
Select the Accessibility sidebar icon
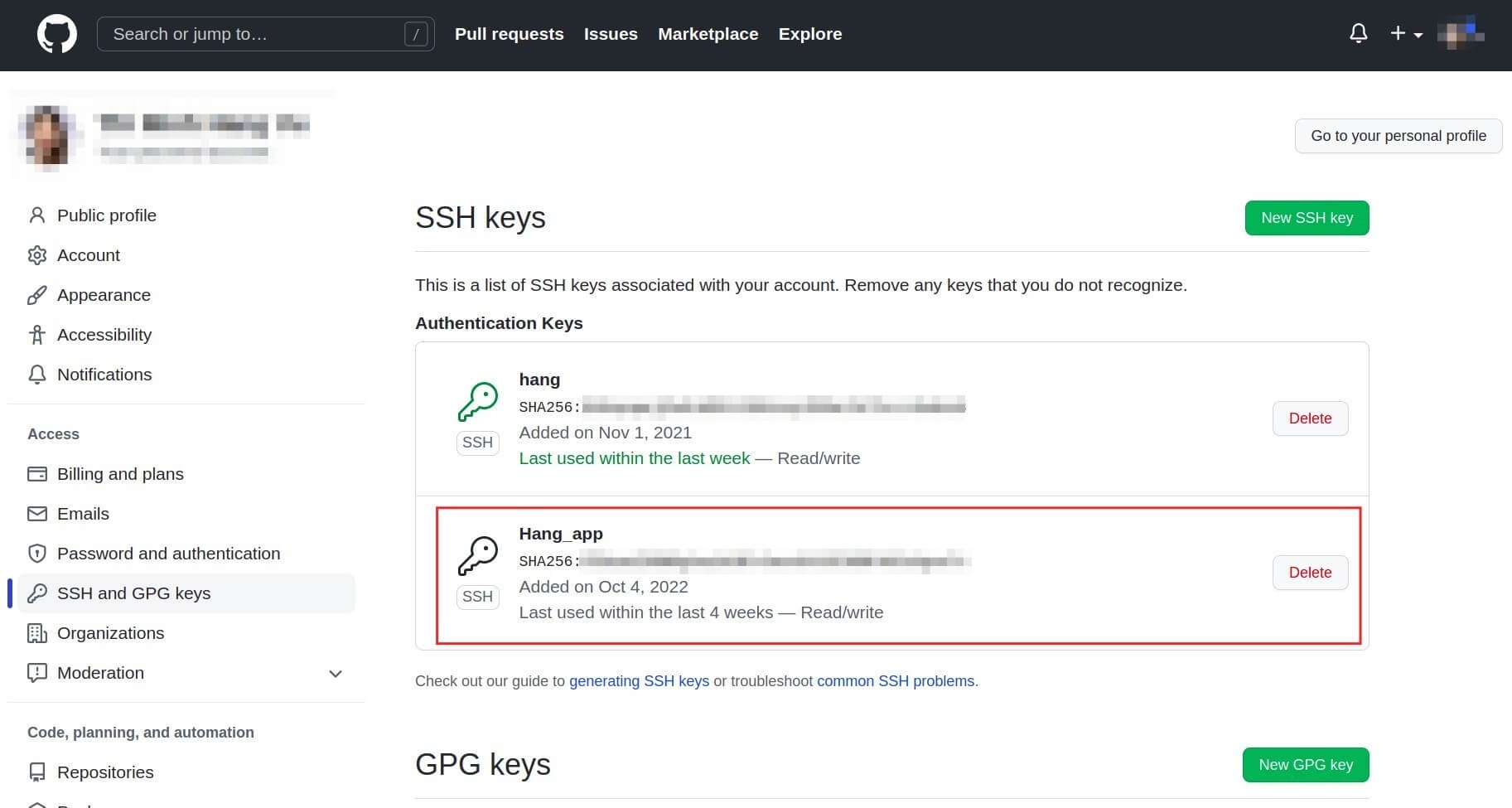(x=37, y=335)
